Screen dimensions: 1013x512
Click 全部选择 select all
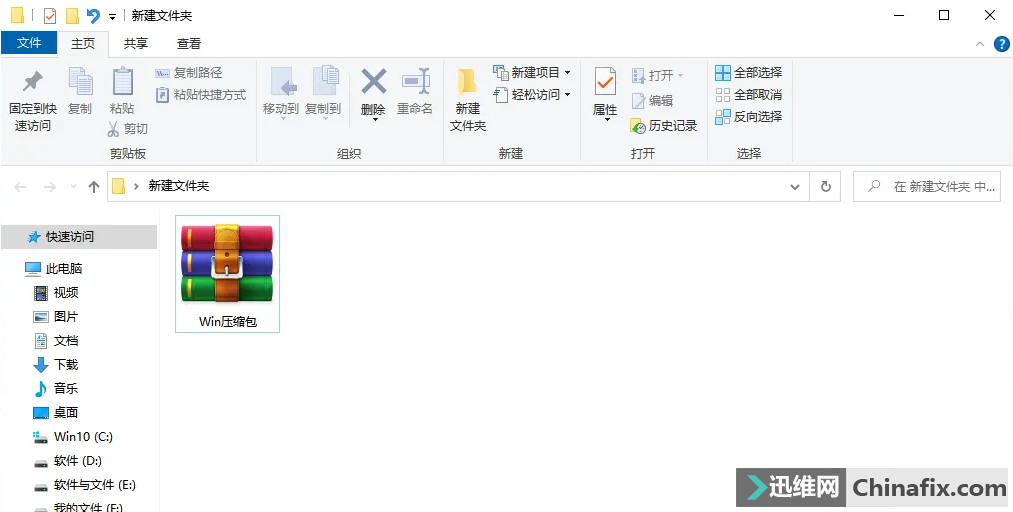pos(749,72)
